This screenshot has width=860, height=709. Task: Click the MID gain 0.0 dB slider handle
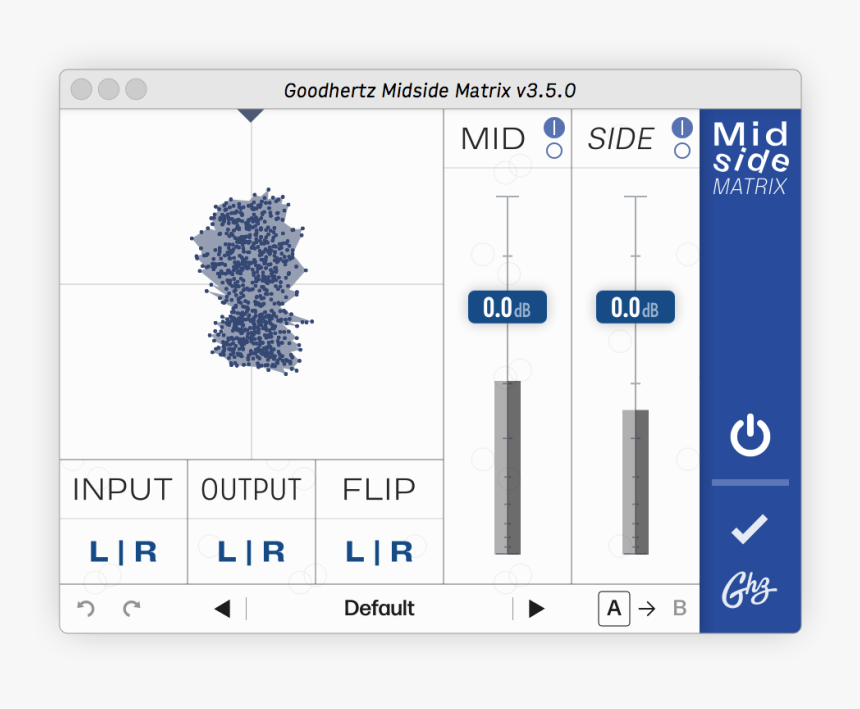point(507,308)
